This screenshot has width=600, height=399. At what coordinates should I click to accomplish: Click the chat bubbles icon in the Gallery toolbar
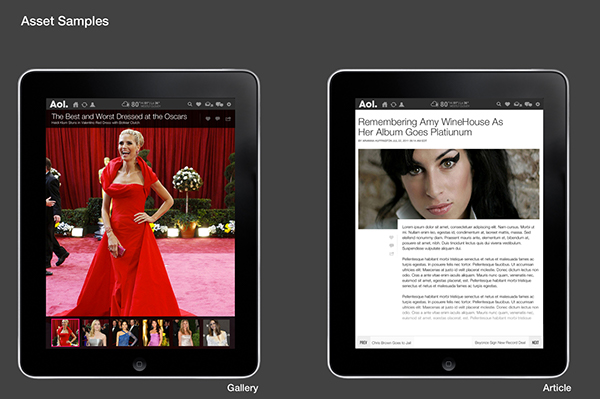click(219, 104)
